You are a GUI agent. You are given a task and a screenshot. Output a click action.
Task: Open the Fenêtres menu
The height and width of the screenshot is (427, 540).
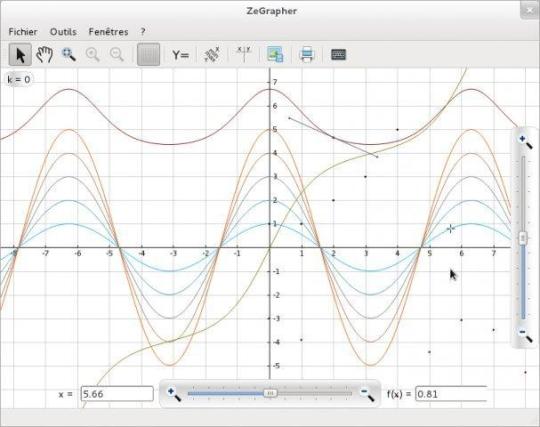[x=108, y=32]
